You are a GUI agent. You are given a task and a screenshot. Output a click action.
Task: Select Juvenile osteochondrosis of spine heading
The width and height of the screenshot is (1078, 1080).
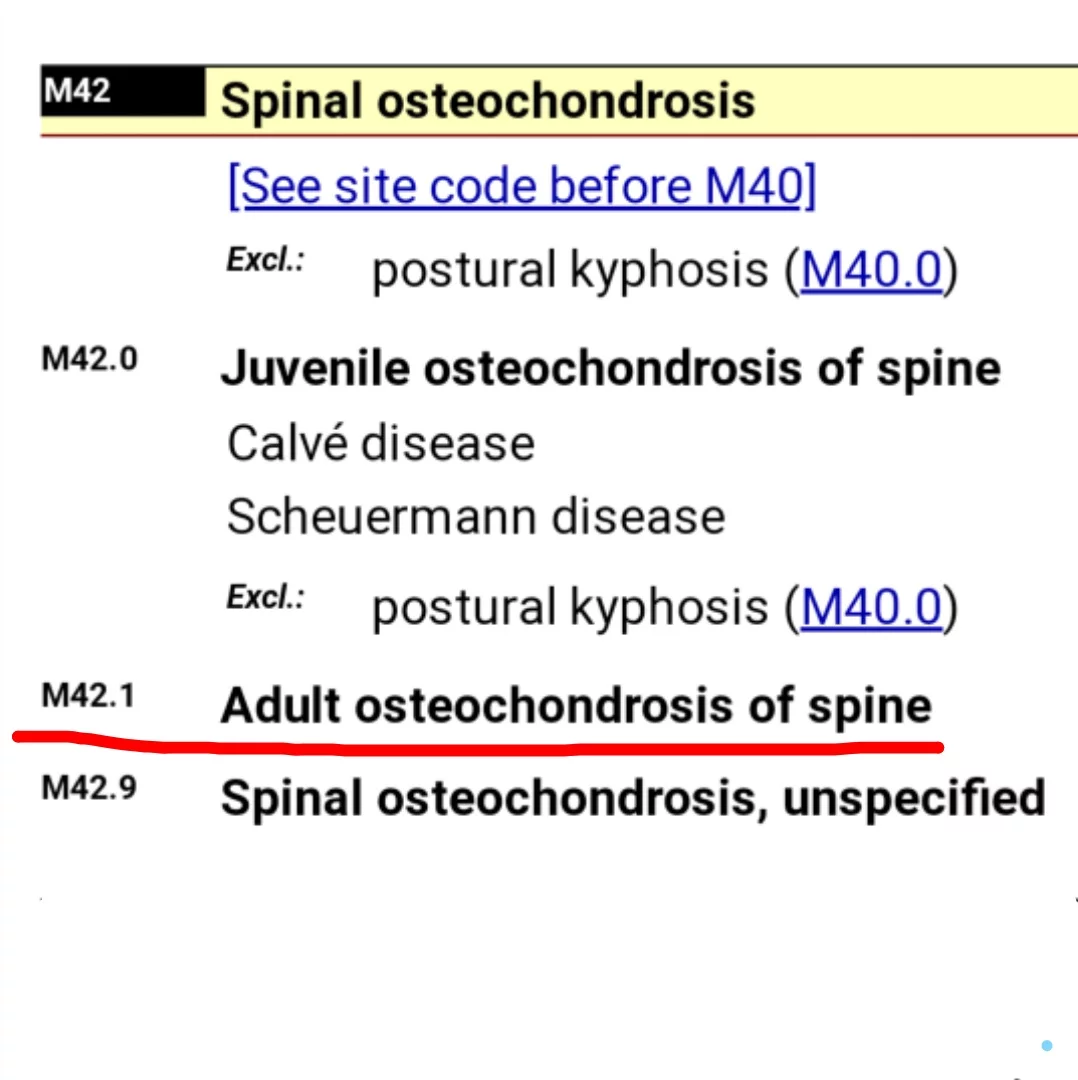610,368
